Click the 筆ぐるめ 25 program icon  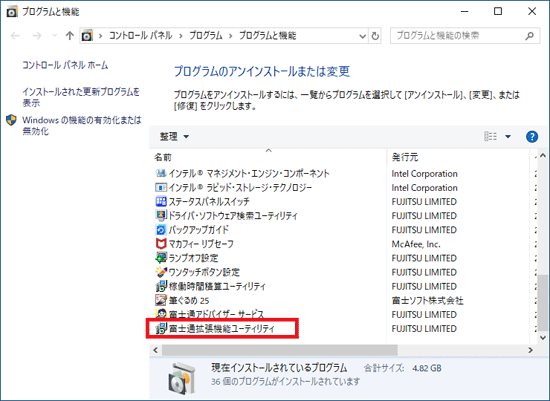pyautogui.click(x=161, y=300)
